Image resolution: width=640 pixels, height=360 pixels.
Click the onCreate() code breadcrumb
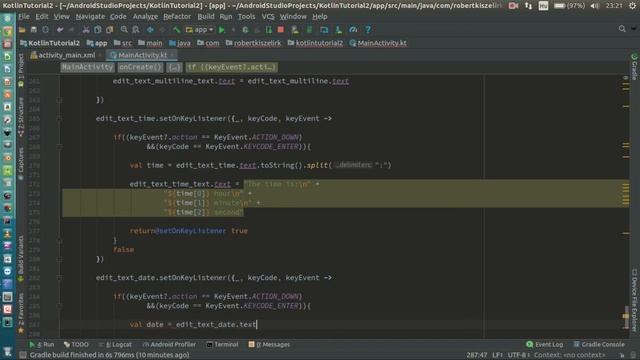click(x=140, y=67)
